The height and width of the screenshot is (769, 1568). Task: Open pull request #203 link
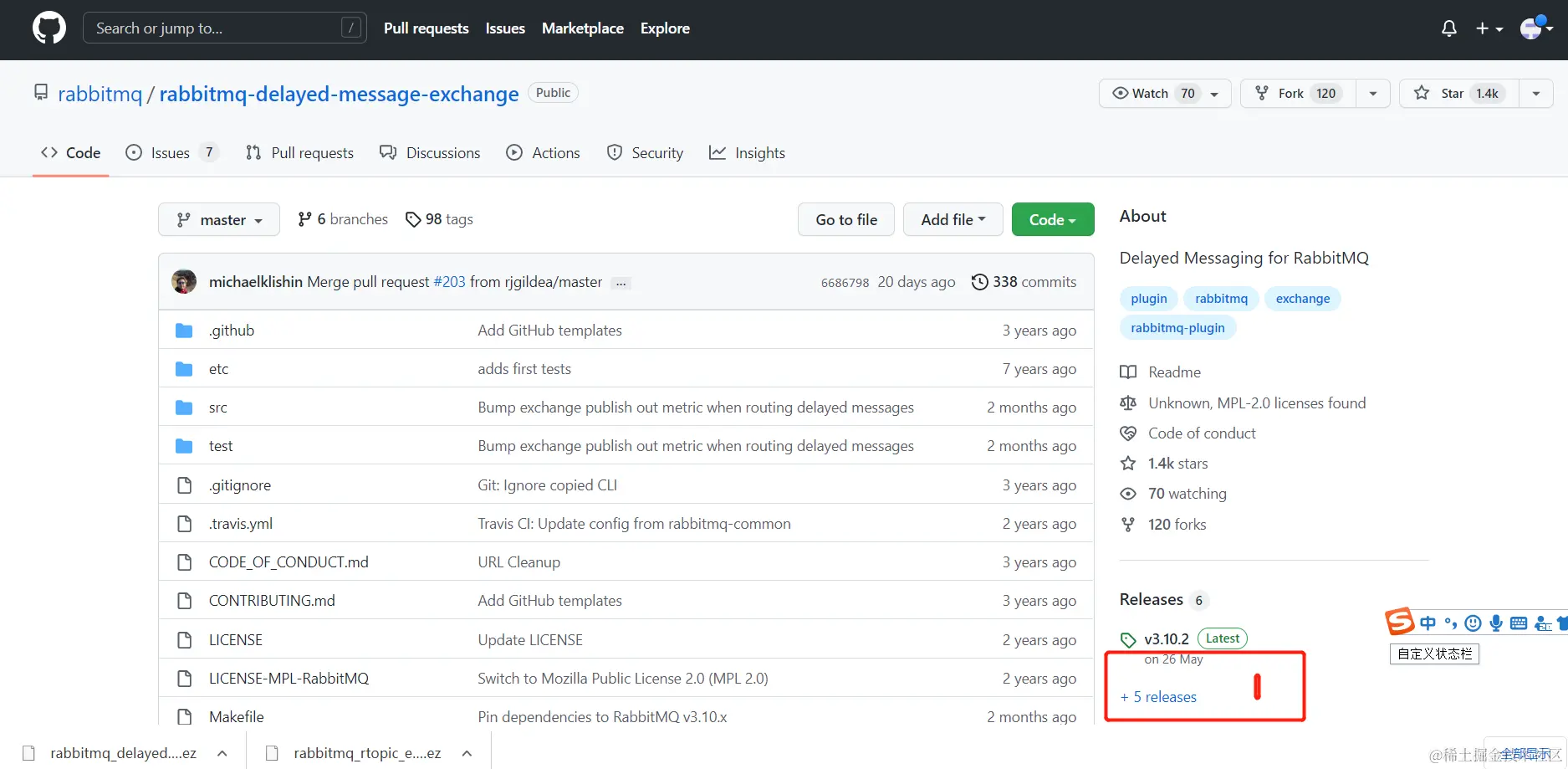[x=450, y=282]
